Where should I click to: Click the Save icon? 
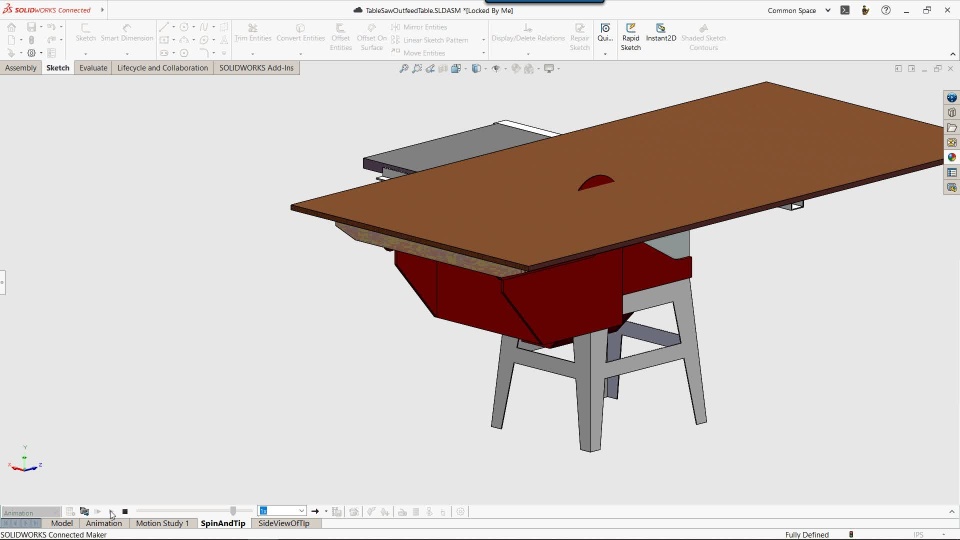[x=31, y=27]
